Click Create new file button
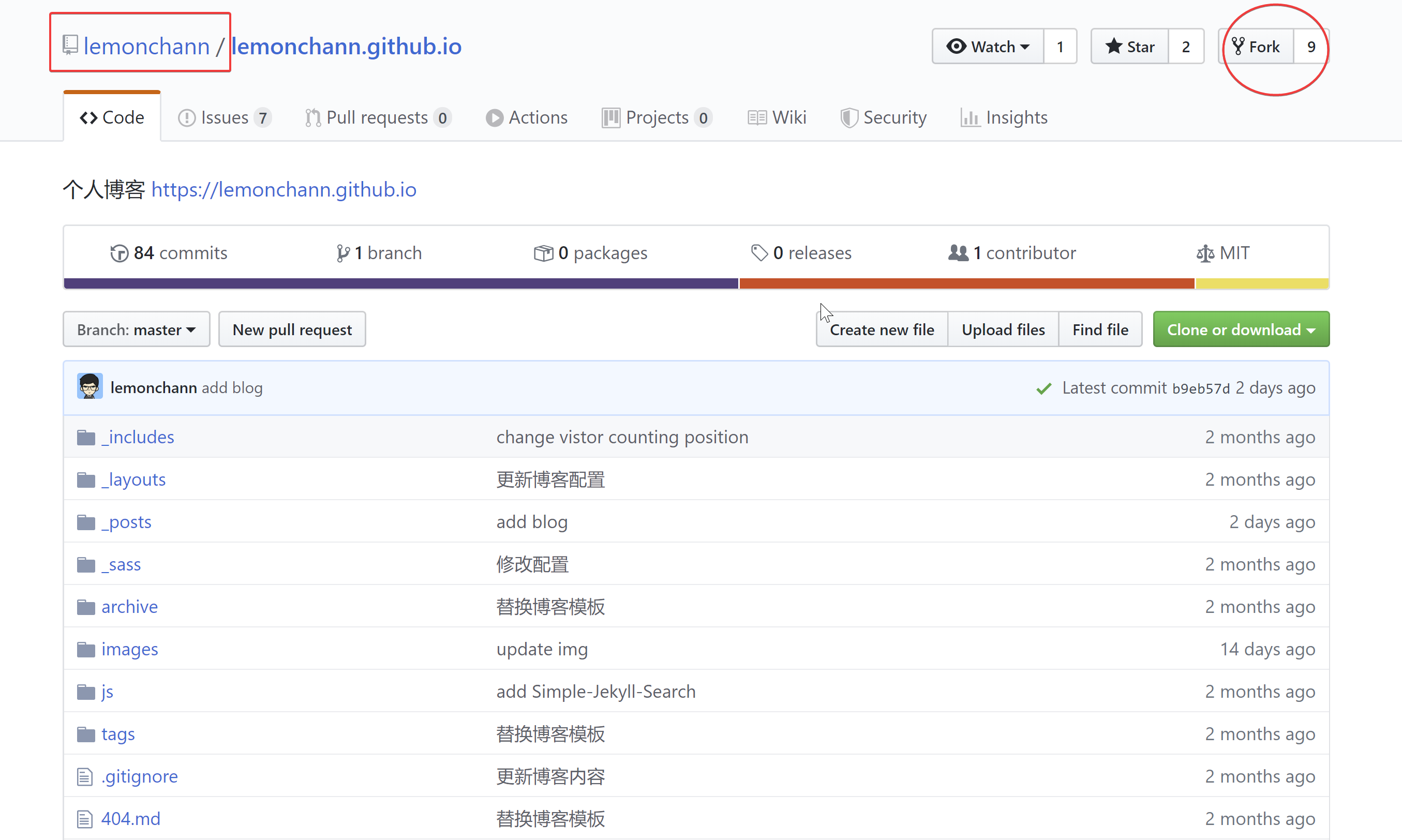Screen dimensions: 1402x840 882,329
